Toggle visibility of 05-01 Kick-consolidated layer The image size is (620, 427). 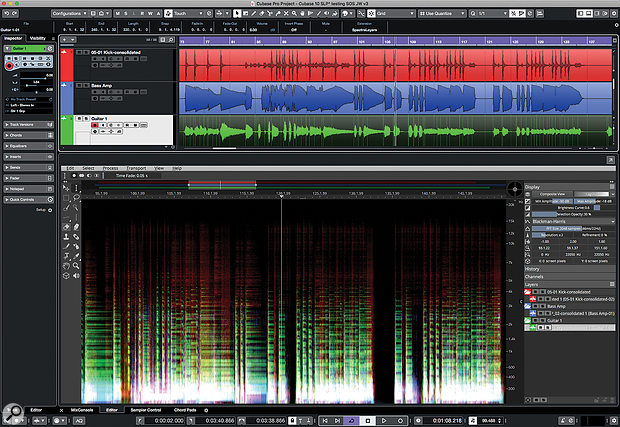tap(535, 292)
